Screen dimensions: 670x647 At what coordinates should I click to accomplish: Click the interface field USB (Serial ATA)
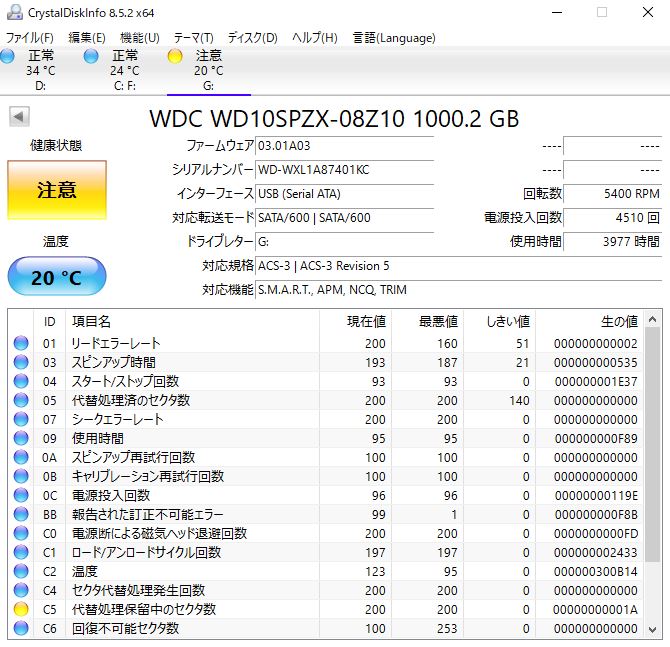click(x=344, y=194)
